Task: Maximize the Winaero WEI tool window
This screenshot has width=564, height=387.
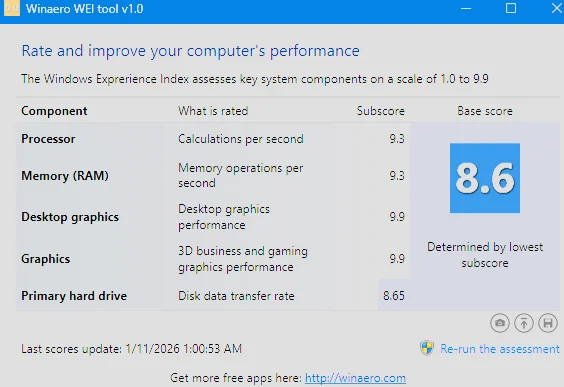Action: [x=511, y=8]
